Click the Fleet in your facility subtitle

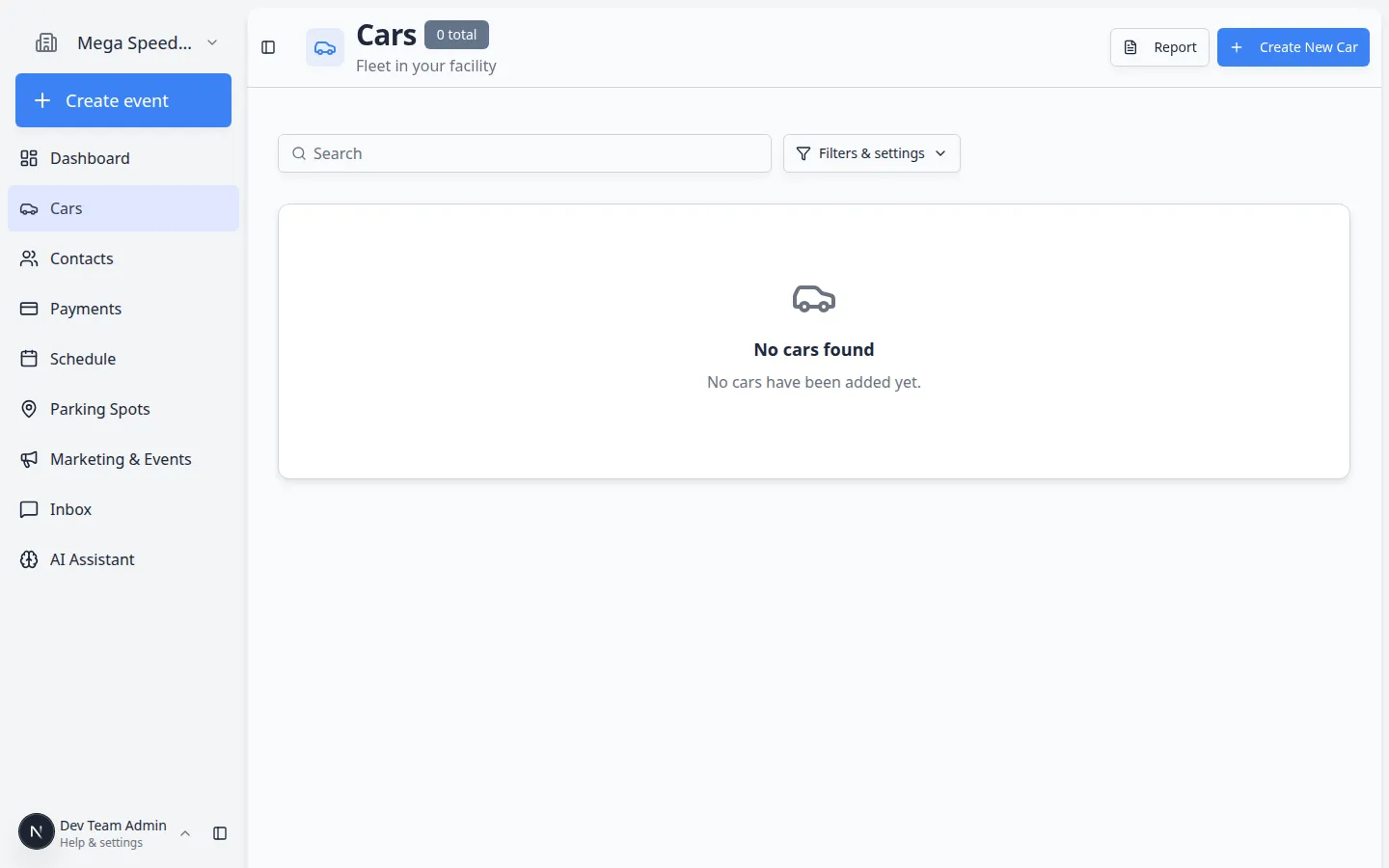pyautogui.click(x=426, y=66)
